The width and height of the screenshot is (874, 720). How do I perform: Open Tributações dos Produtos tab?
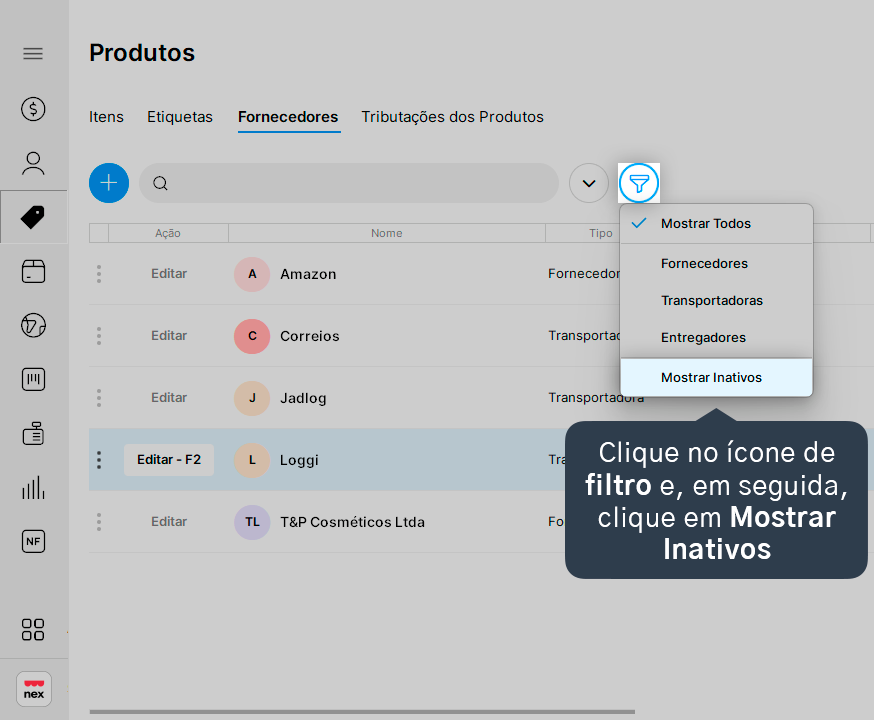point(453,116)
